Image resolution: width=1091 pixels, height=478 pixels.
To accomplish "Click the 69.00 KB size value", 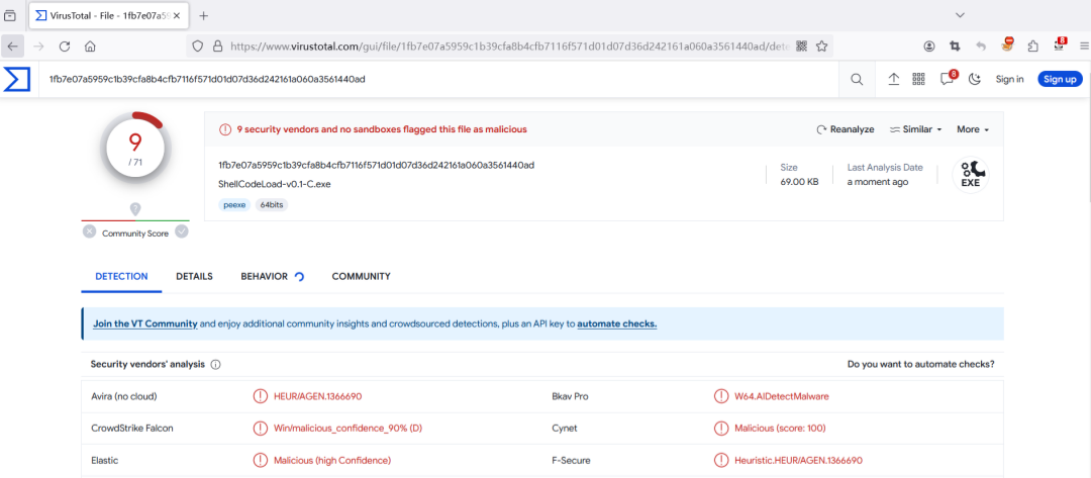I will tap(799, 182).
